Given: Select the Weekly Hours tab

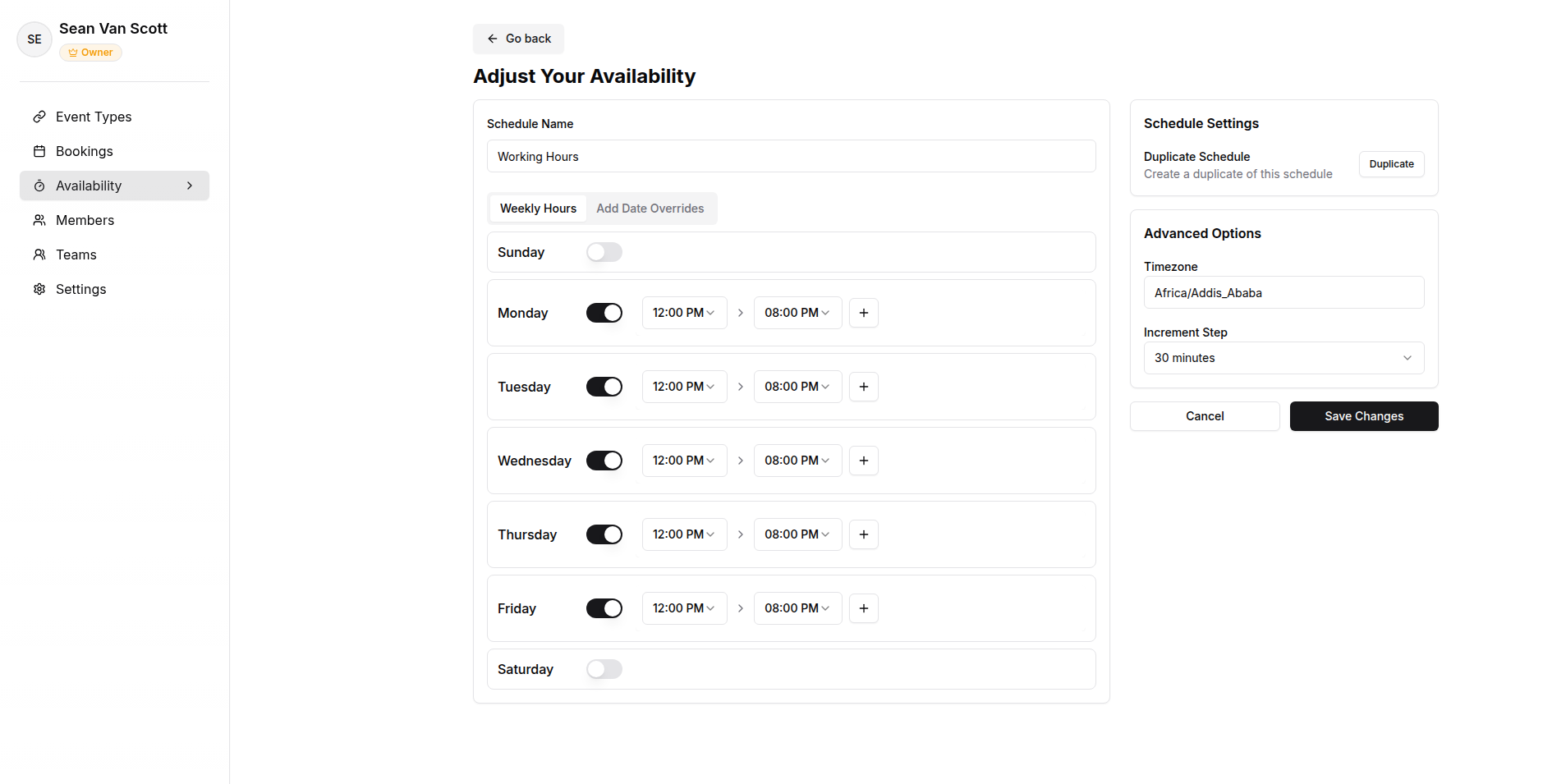Looking at the screenshot, I should click(x=538, y=209).
